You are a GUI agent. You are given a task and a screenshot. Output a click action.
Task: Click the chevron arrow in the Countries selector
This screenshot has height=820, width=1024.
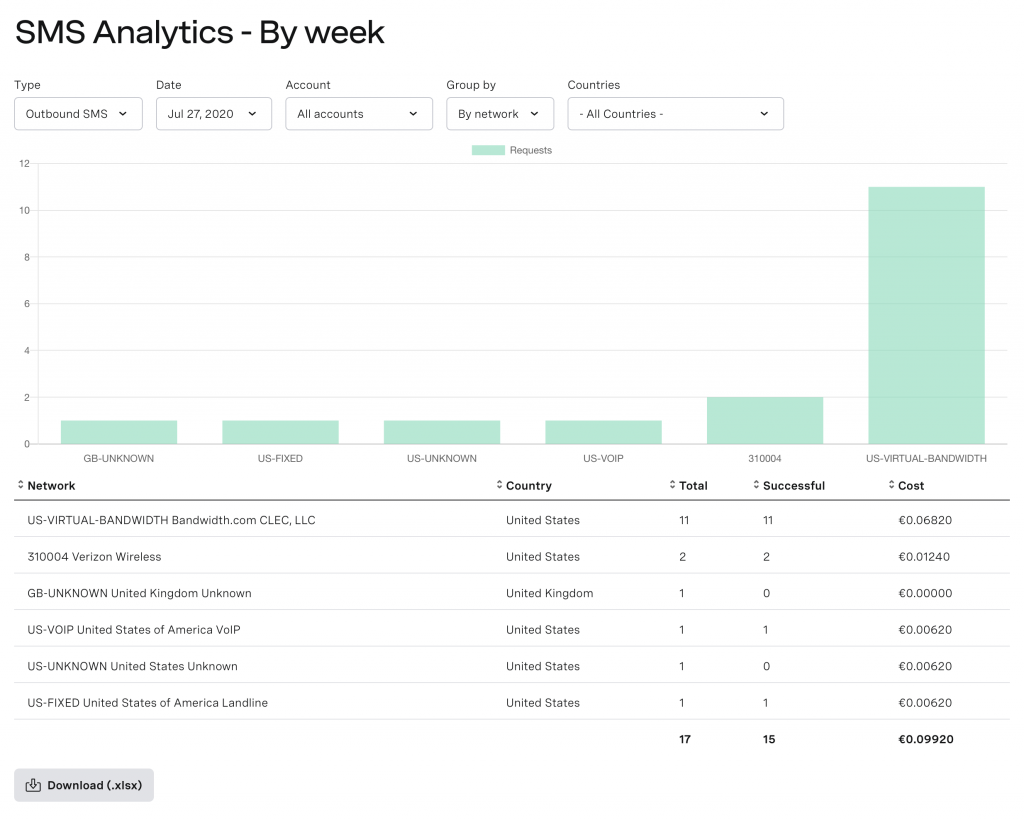764,113
